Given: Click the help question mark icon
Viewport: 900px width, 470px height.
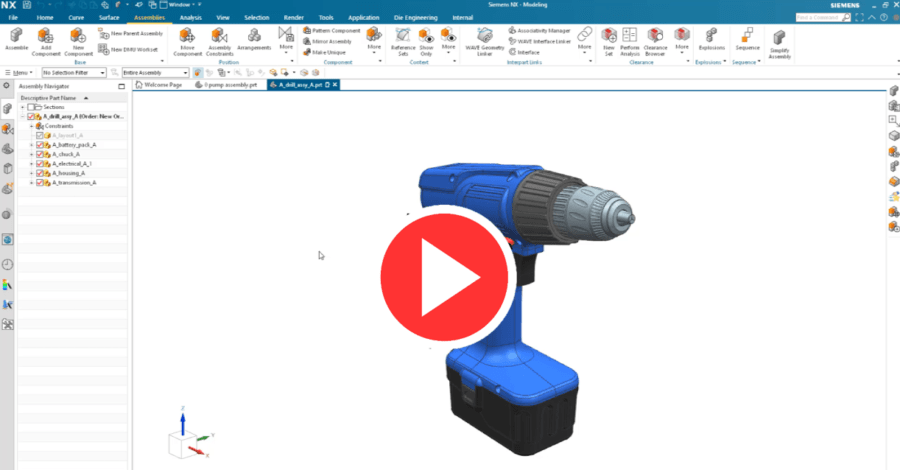Looking at the screenshot, I should [884, 18].
